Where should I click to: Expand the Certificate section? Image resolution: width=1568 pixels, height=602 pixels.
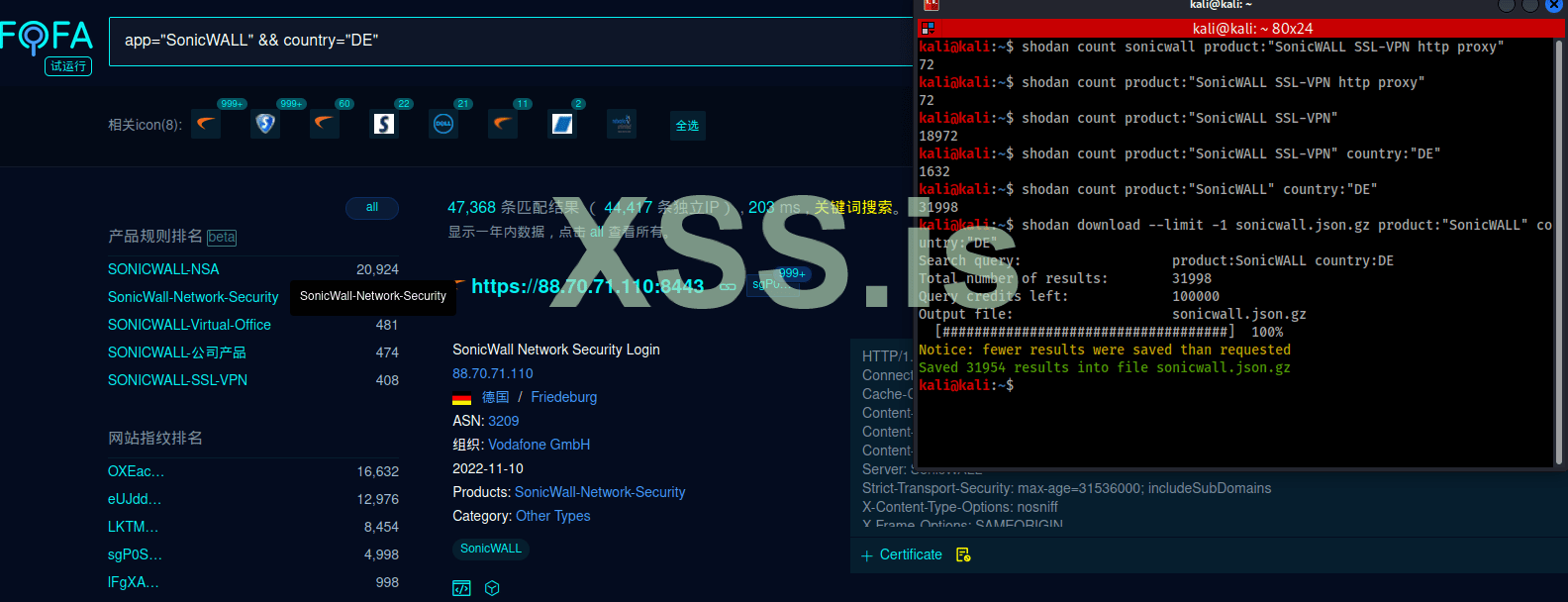(x=902, y=554)
